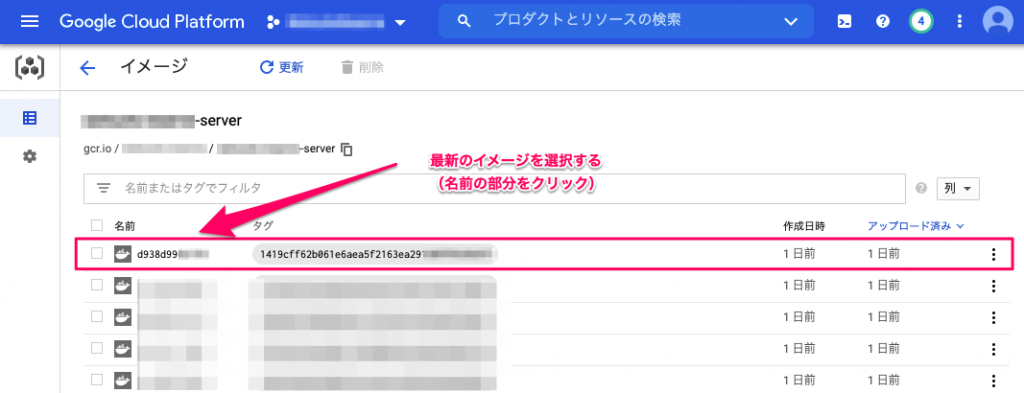Open notifications badge showing 4
This screenshot has height=393, width=1024.
tap(921, 22)
